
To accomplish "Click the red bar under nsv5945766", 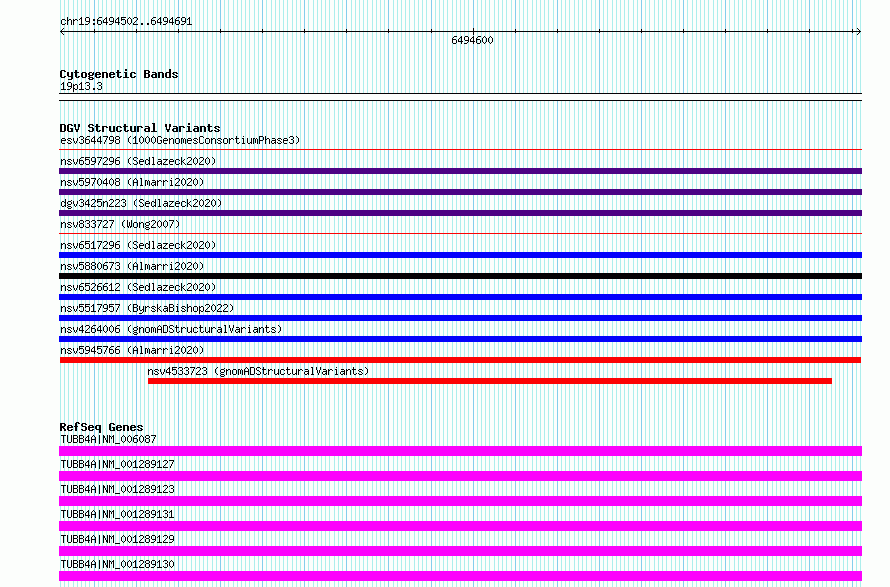I will click(x=460, y=360).
